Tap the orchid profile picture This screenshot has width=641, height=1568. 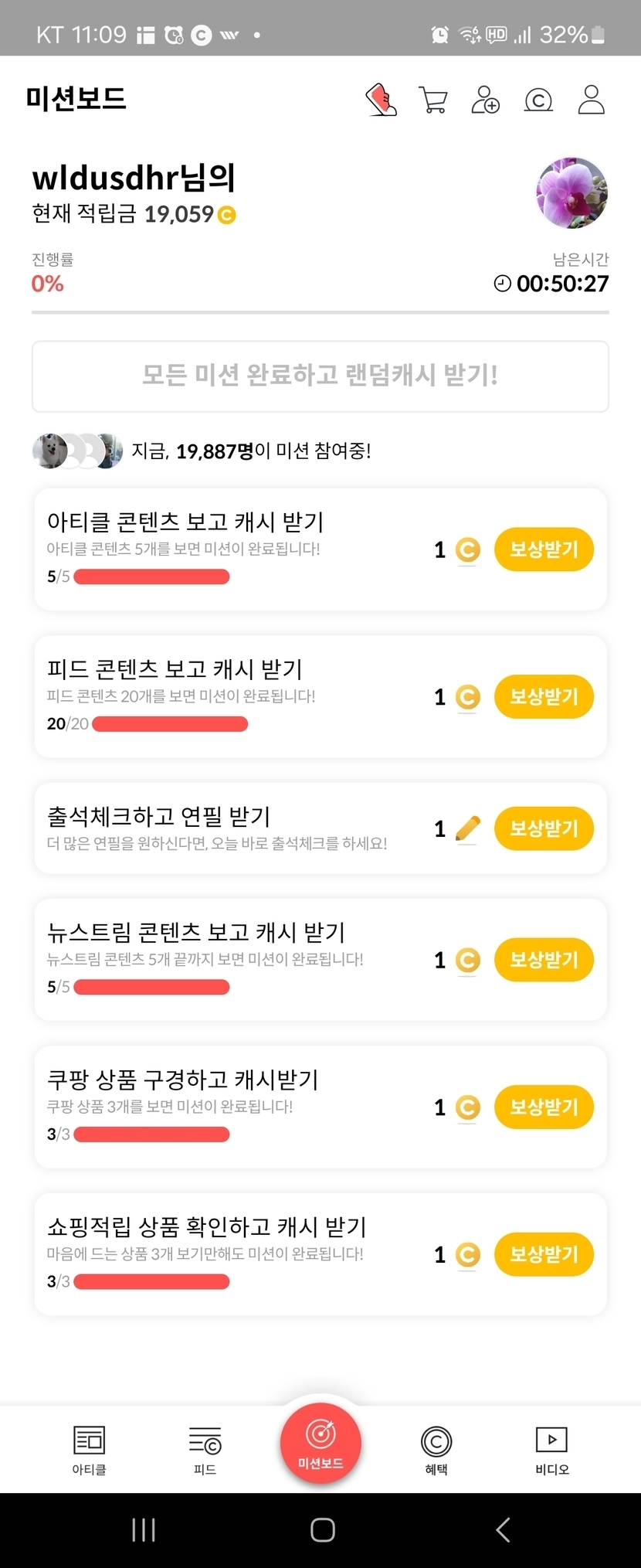point(571,192)
